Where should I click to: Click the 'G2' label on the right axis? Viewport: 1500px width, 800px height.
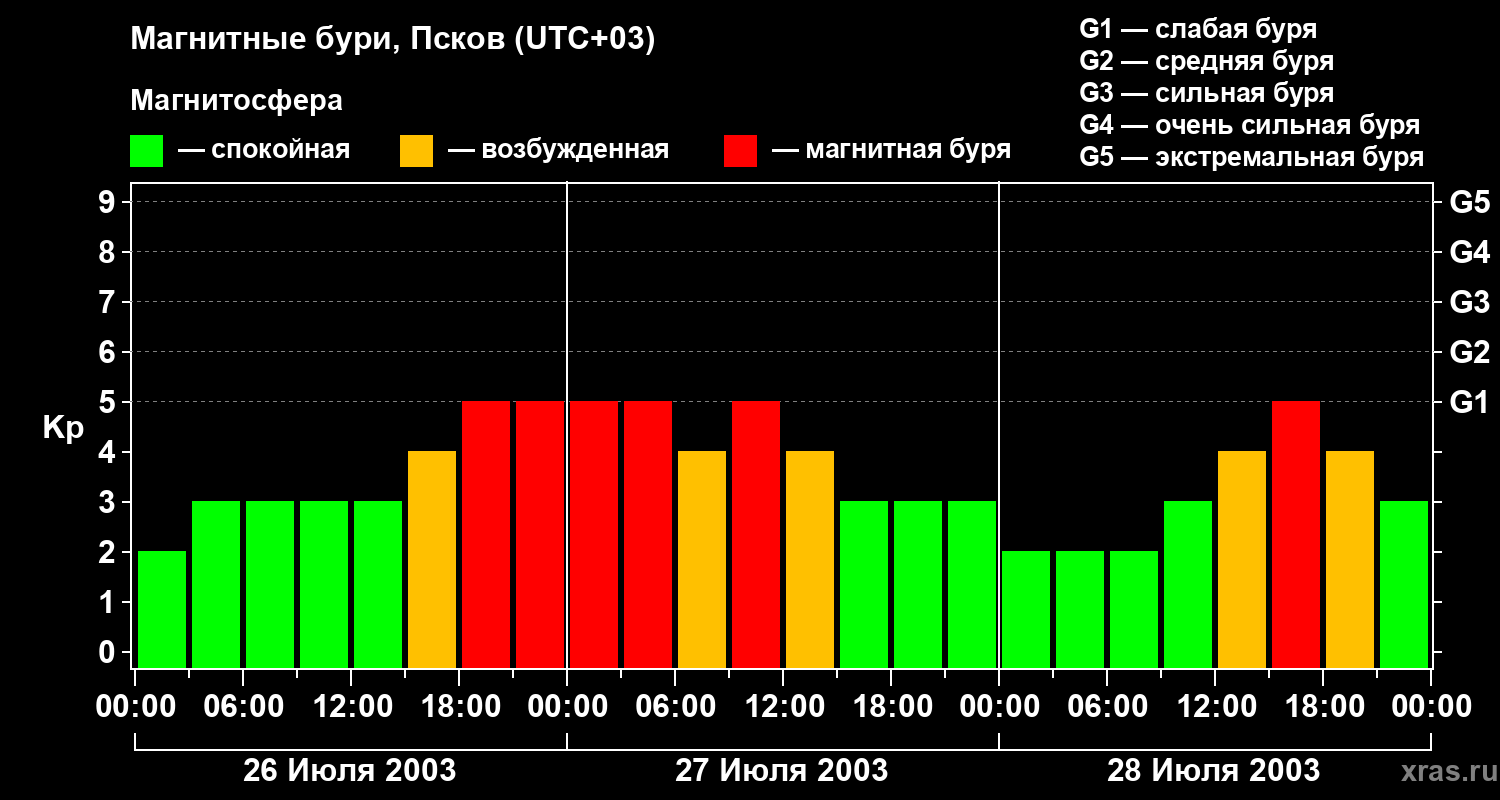(x=1470, y=352)
